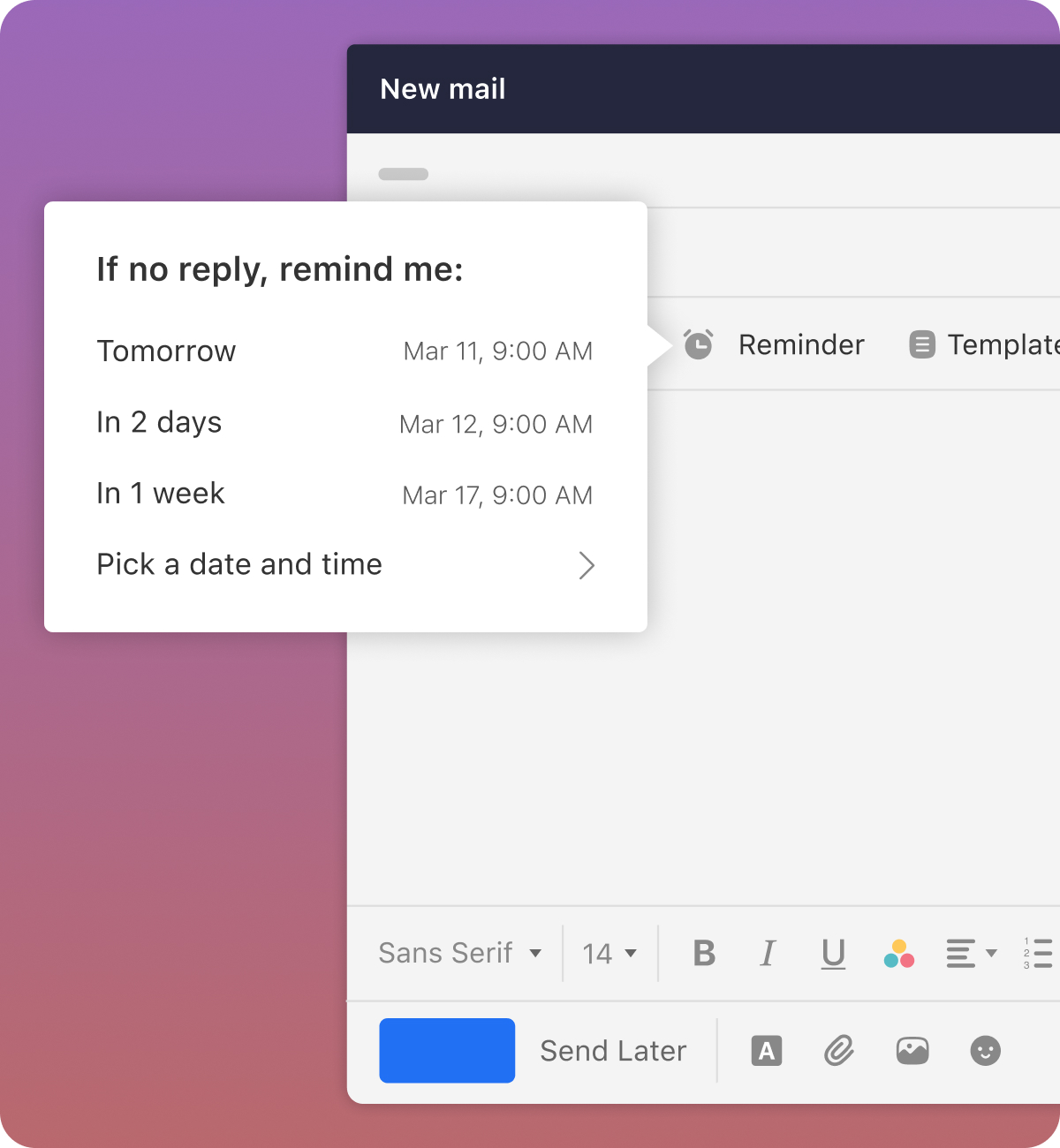The image size is (1060, 1148).
Task: Toggle the text formatting toolbar icon
Action: click(767, 1051)
